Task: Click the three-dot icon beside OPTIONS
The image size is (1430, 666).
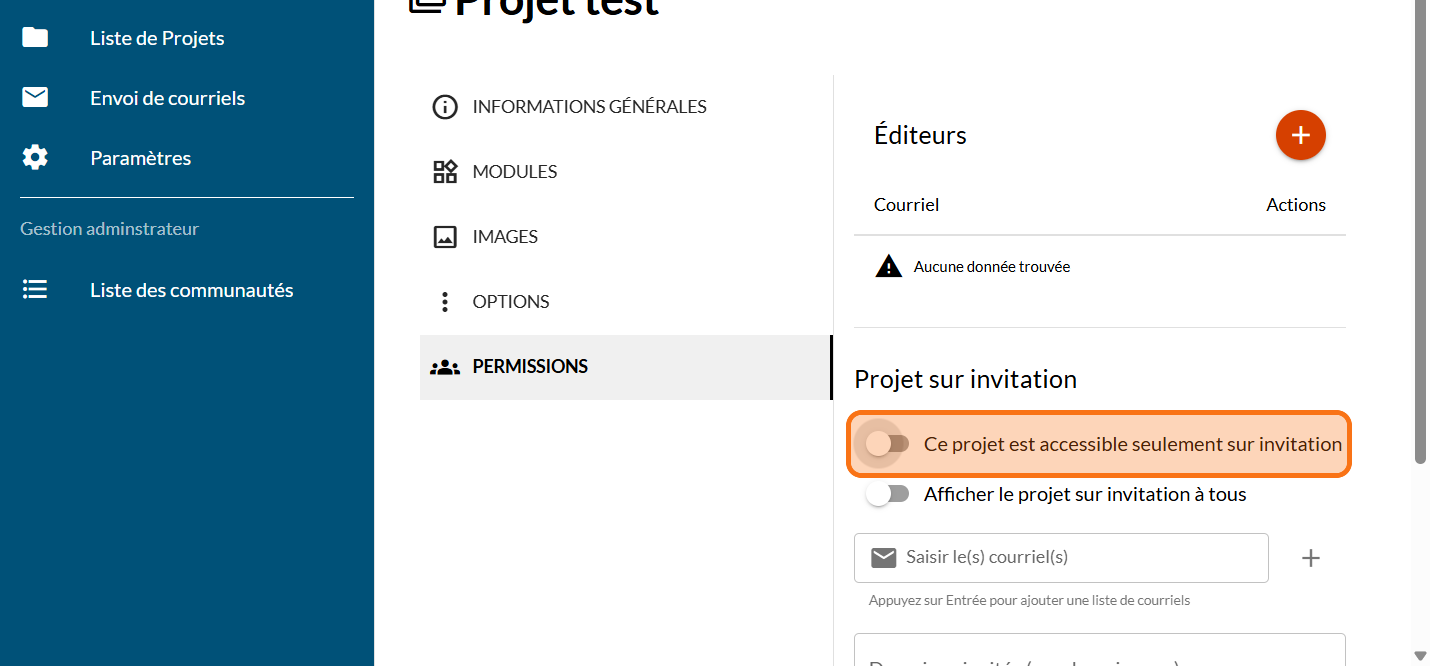Action: tap(444, 302)
